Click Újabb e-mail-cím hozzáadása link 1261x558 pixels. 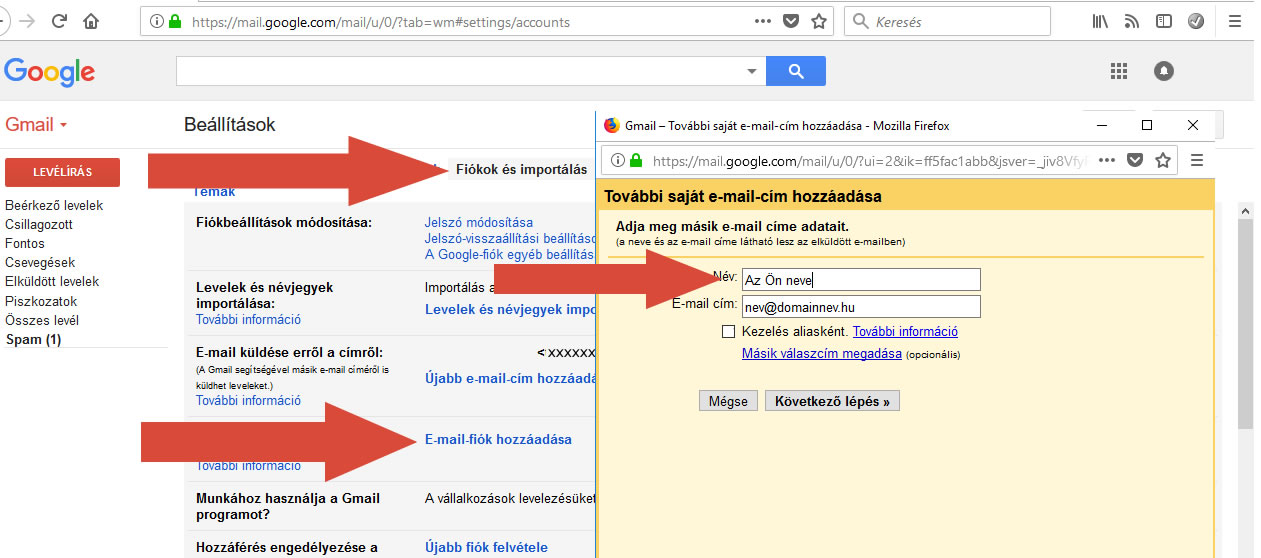click(511, 378)
